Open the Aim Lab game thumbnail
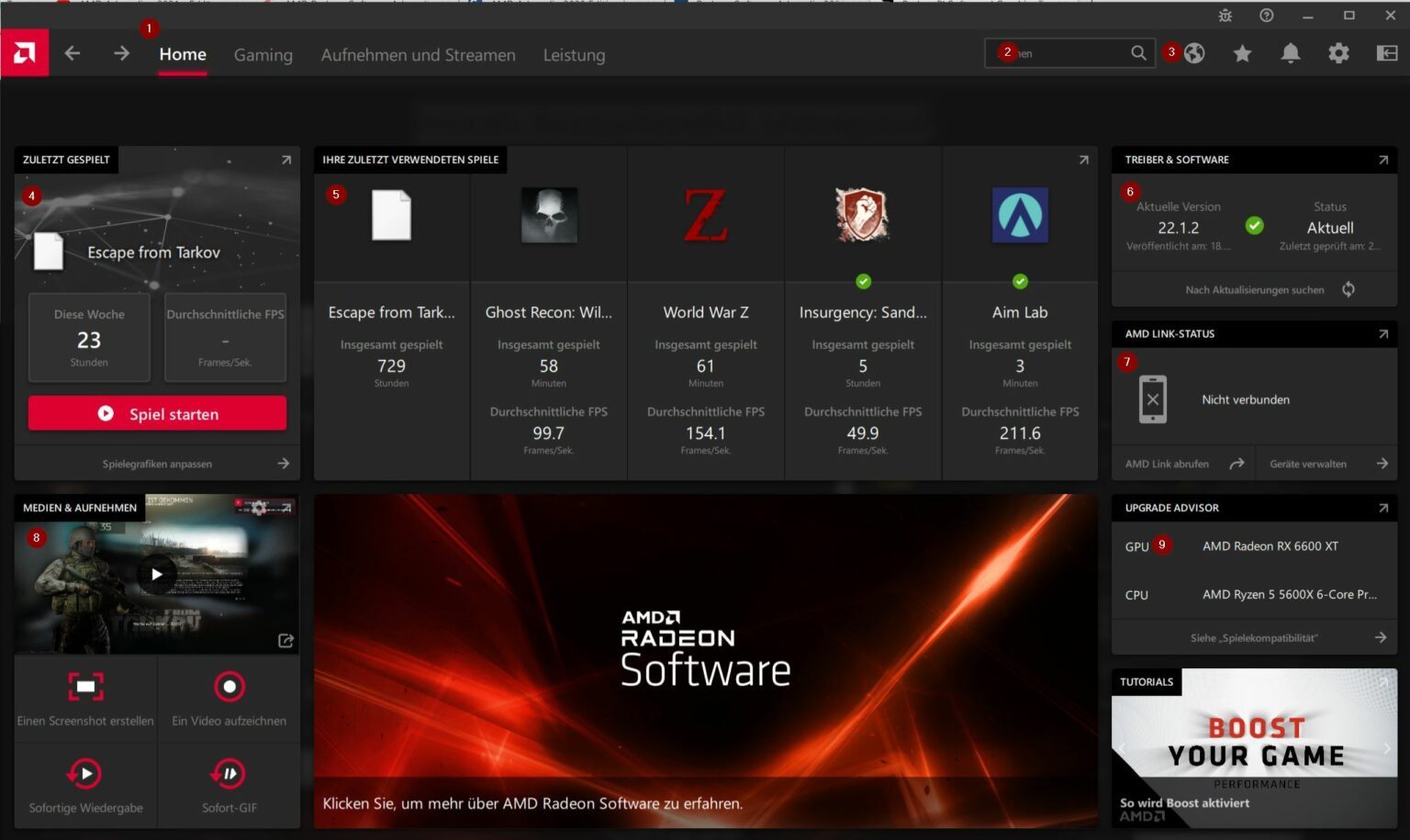 pyautogui.click(x=1019, y=215)
